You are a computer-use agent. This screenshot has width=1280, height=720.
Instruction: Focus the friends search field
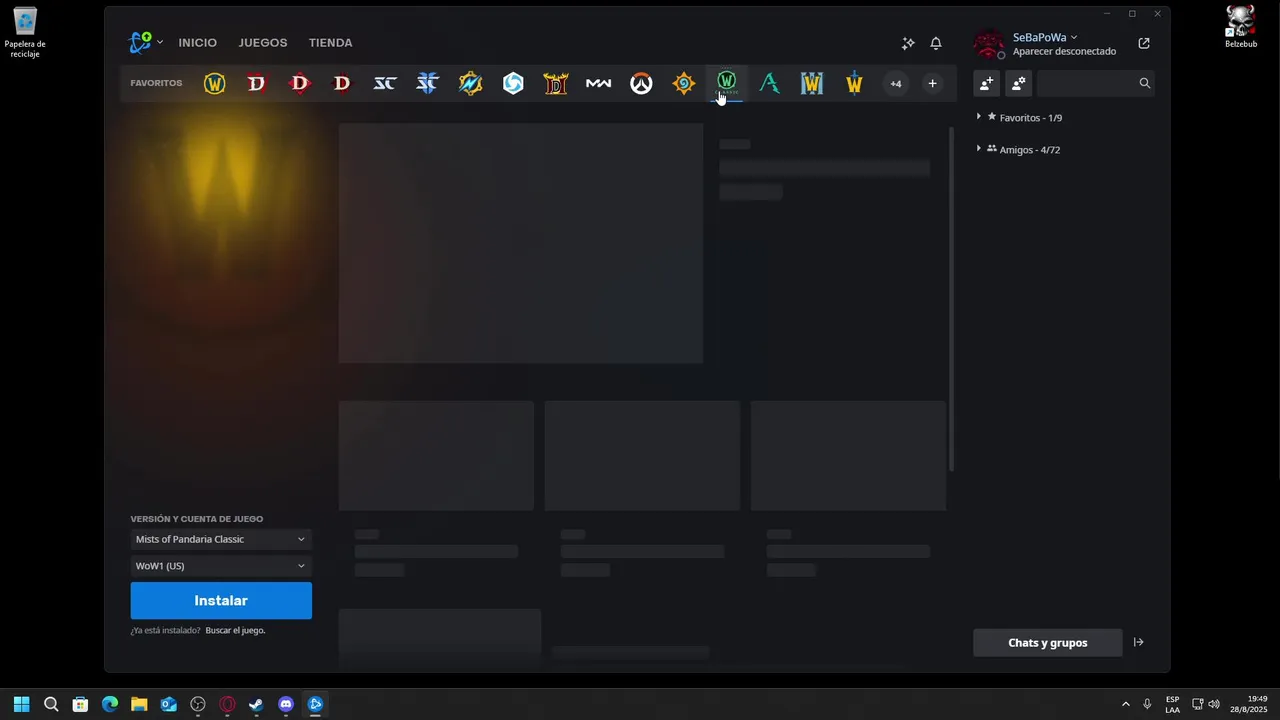click(1096, 83)
